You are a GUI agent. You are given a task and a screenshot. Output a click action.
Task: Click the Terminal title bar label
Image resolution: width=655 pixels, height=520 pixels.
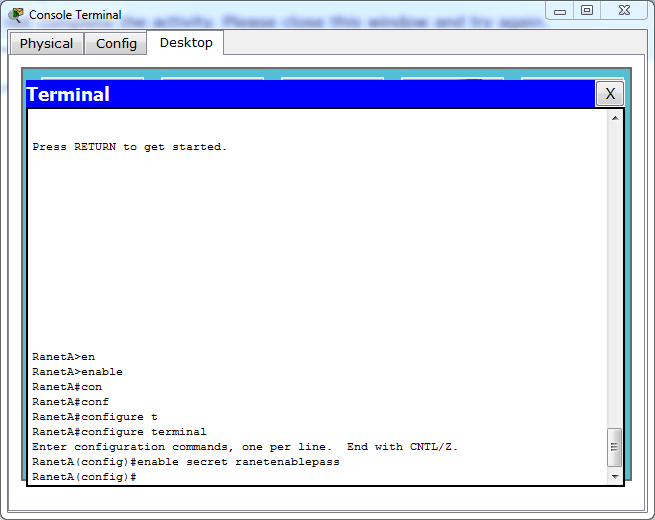[68, 94]
